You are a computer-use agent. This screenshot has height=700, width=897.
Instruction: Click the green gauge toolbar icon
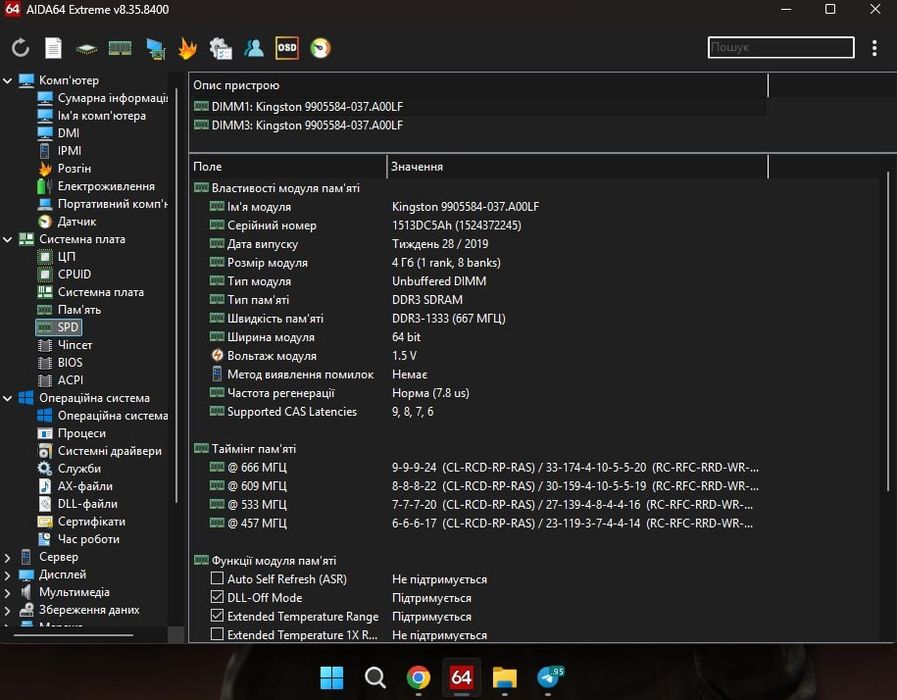click(320, 48)
